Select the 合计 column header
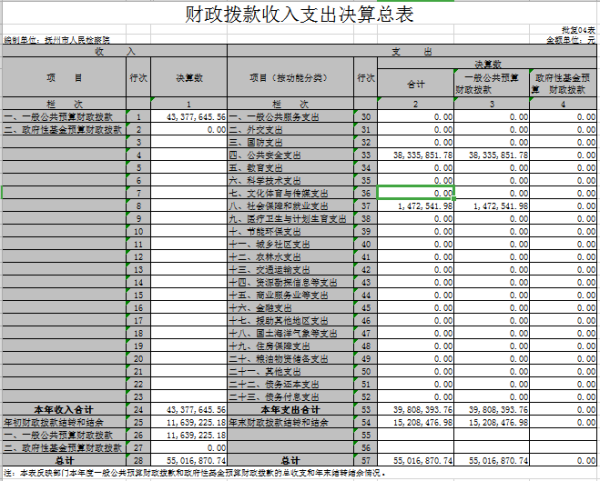The height and width of the screenshot is (481, 600). click(x=416, y=84)
